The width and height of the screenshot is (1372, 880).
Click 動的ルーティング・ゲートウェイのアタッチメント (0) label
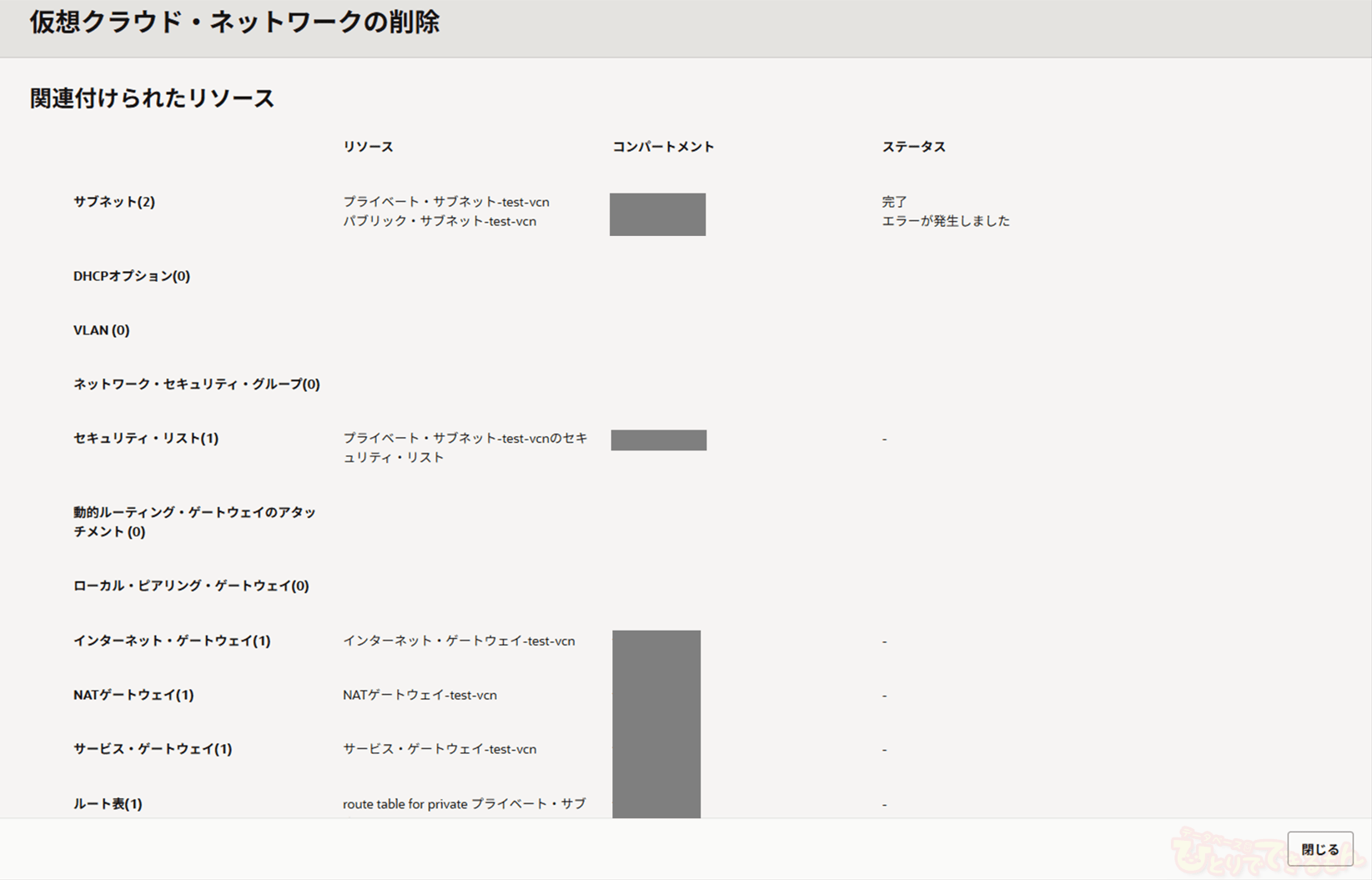(193, 522)
